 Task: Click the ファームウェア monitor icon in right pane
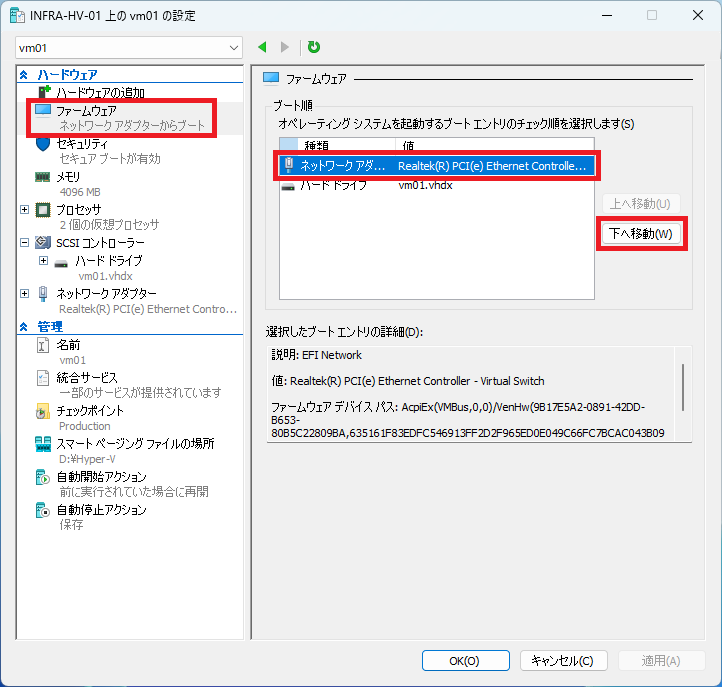click(271, 78)
